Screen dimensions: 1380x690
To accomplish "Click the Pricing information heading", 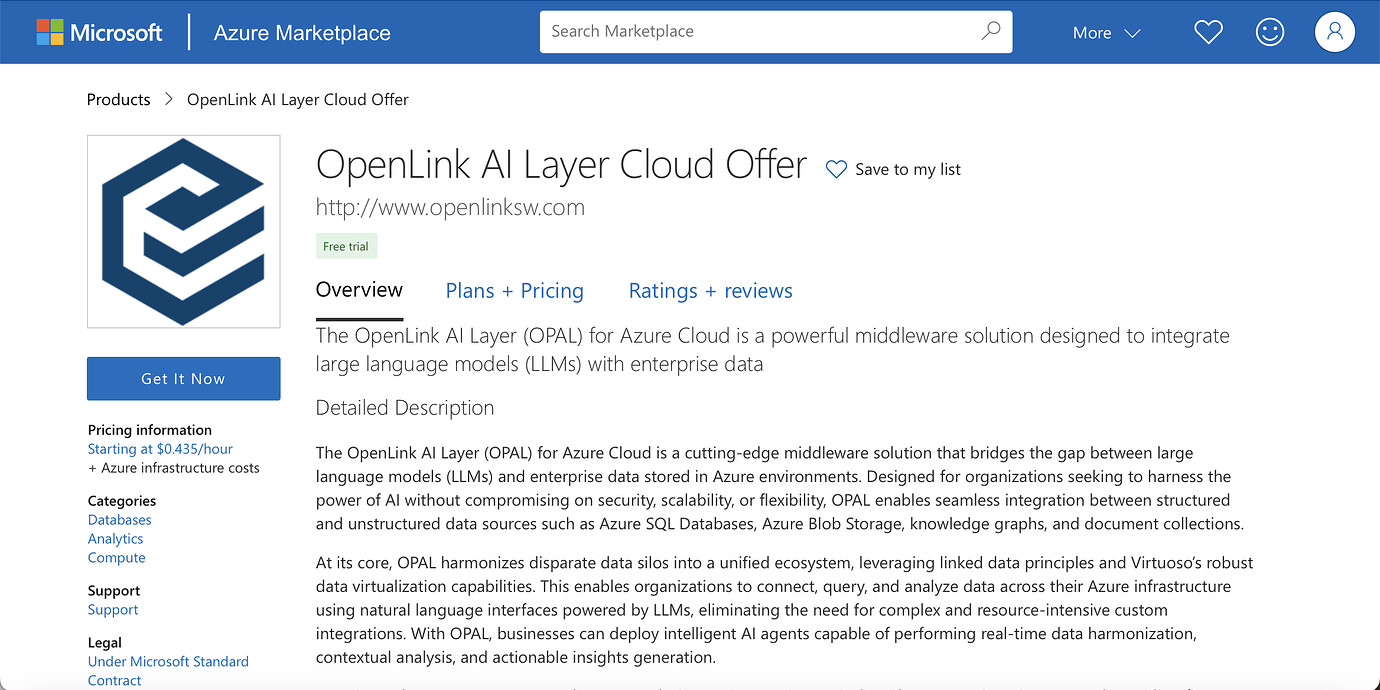I will (150, 430).
